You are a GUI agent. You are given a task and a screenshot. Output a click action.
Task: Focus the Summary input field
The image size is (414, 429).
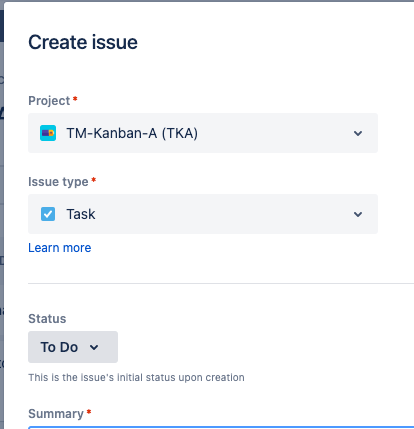click(x=221, y=427)
